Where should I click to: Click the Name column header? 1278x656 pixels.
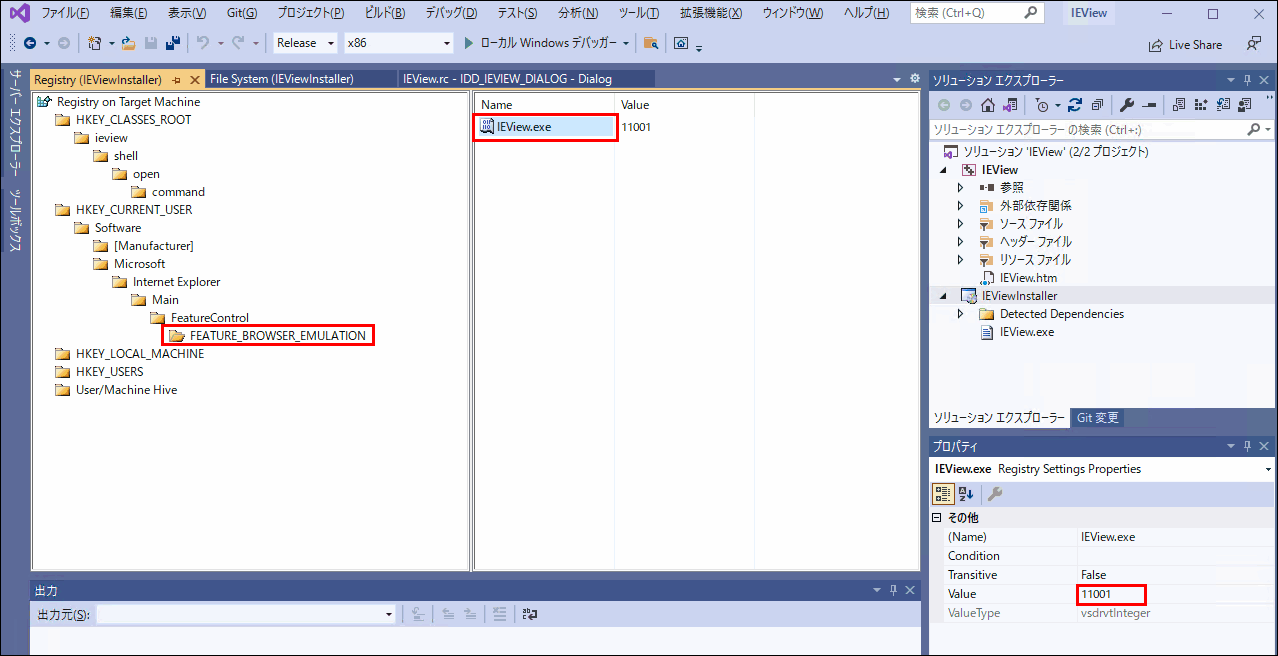544,105
